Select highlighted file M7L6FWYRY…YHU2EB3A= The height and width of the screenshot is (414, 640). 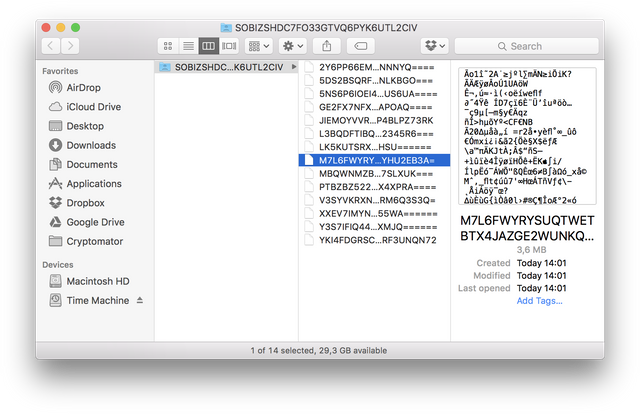pyautogui.click(x=374, y=160)
